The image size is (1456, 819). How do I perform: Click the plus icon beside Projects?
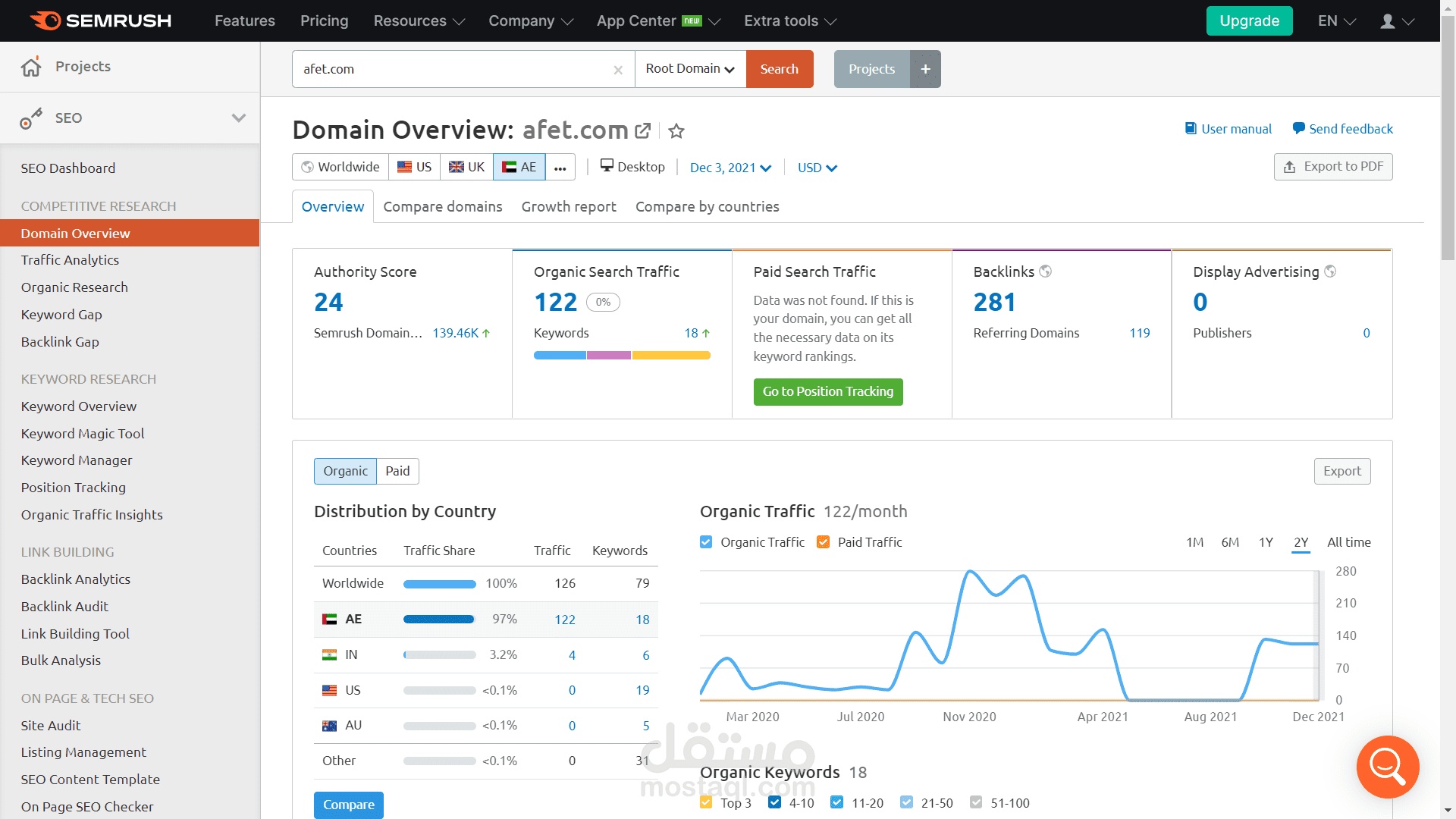click(925, 69)
